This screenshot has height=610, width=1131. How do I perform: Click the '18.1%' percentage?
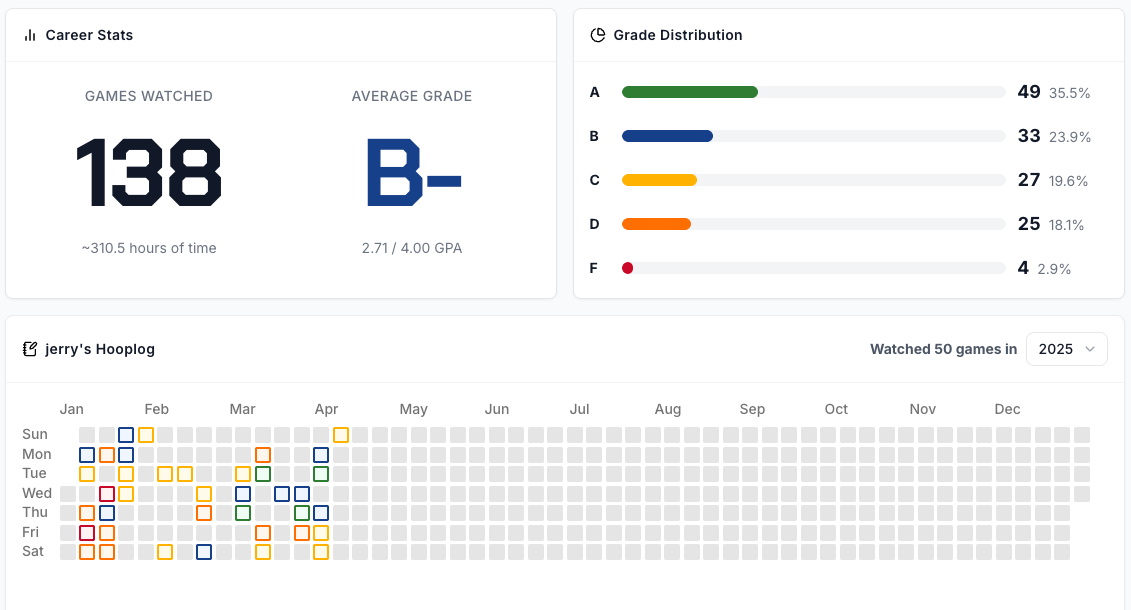[x=1067, y=225]
